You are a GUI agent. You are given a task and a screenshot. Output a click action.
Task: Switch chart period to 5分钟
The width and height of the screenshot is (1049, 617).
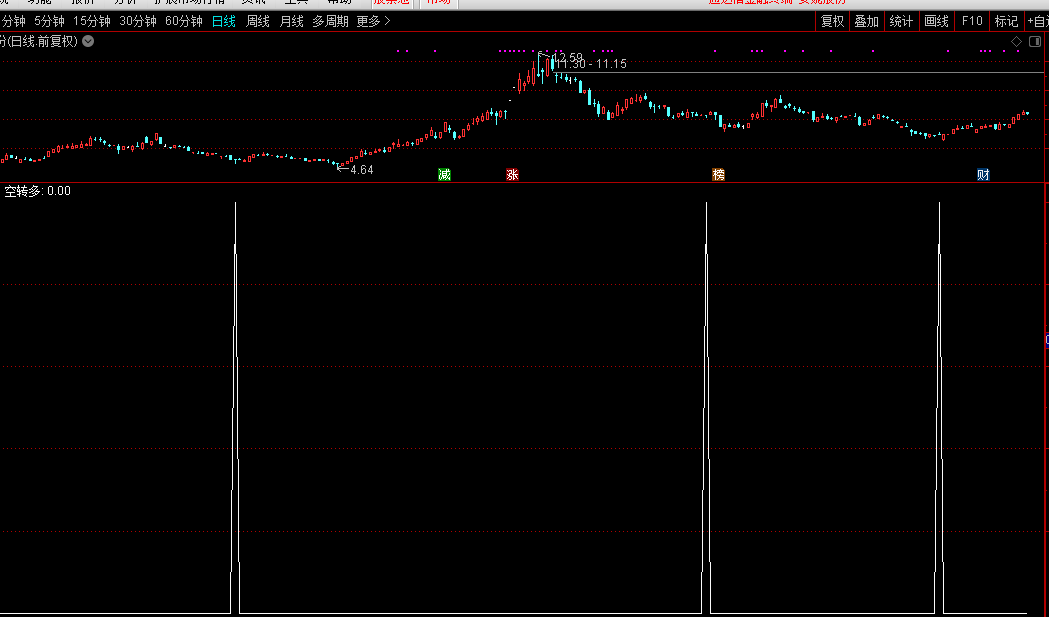(x=49, y=21)
